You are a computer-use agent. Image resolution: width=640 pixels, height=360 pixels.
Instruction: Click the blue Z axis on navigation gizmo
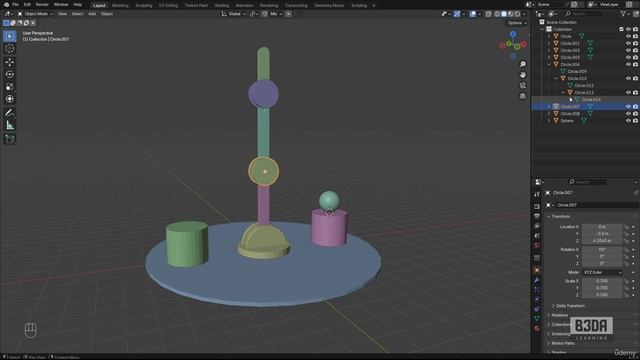[513, 34]
